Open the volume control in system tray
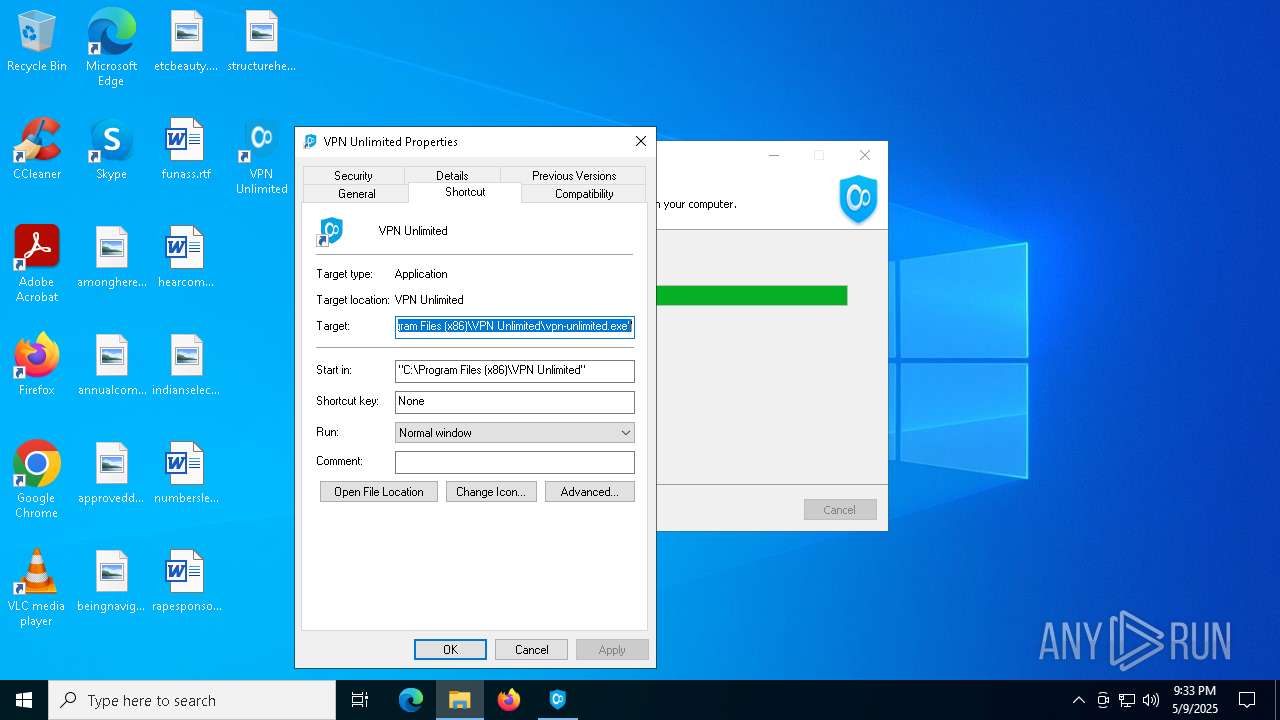The width and height of the screenshot is (1280, 720). coord(1151,700)
